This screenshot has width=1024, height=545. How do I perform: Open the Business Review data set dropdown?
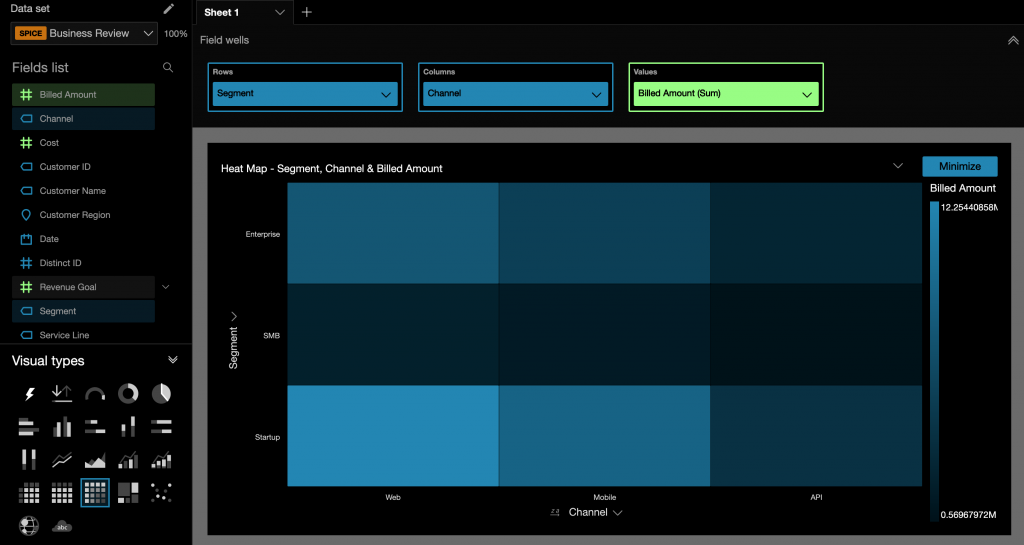pos(85,33)
